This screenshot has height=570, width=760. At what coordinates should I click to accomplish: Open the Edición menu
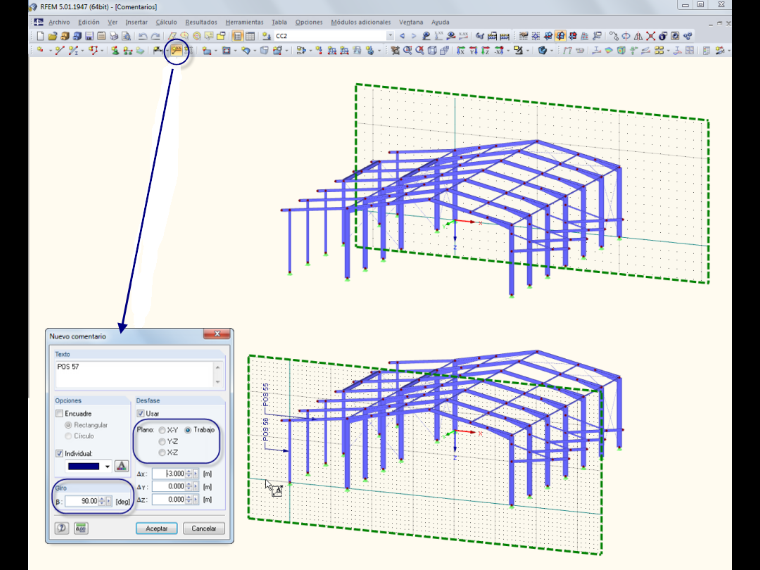coord(89,22)
